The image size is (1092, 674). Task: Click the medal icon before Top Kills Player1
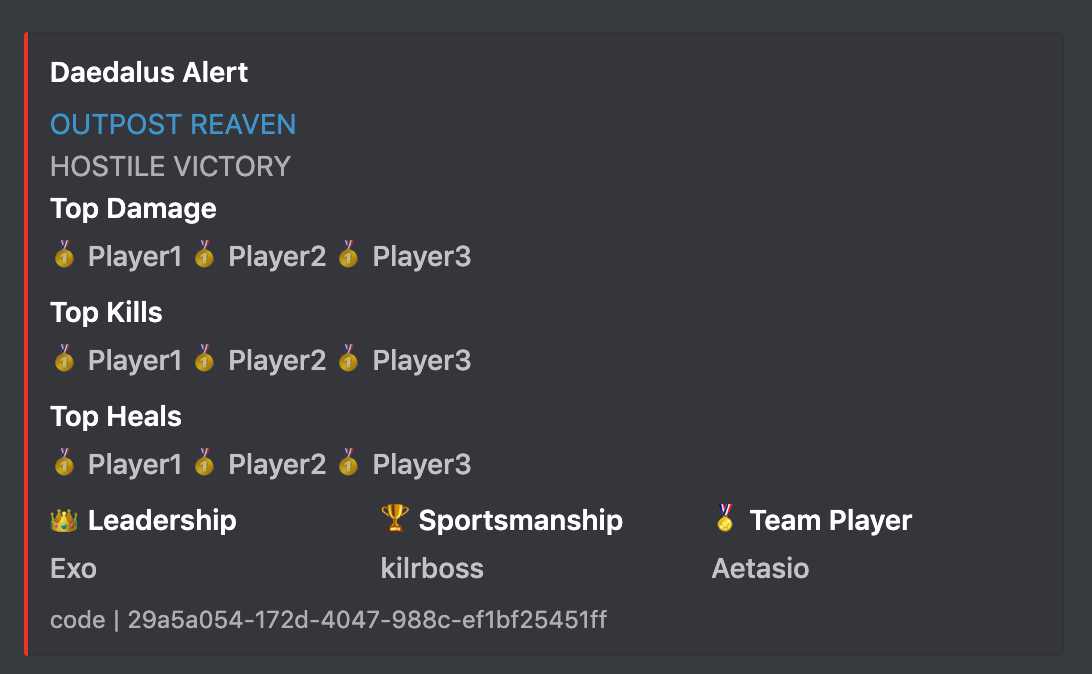(64, 358)
